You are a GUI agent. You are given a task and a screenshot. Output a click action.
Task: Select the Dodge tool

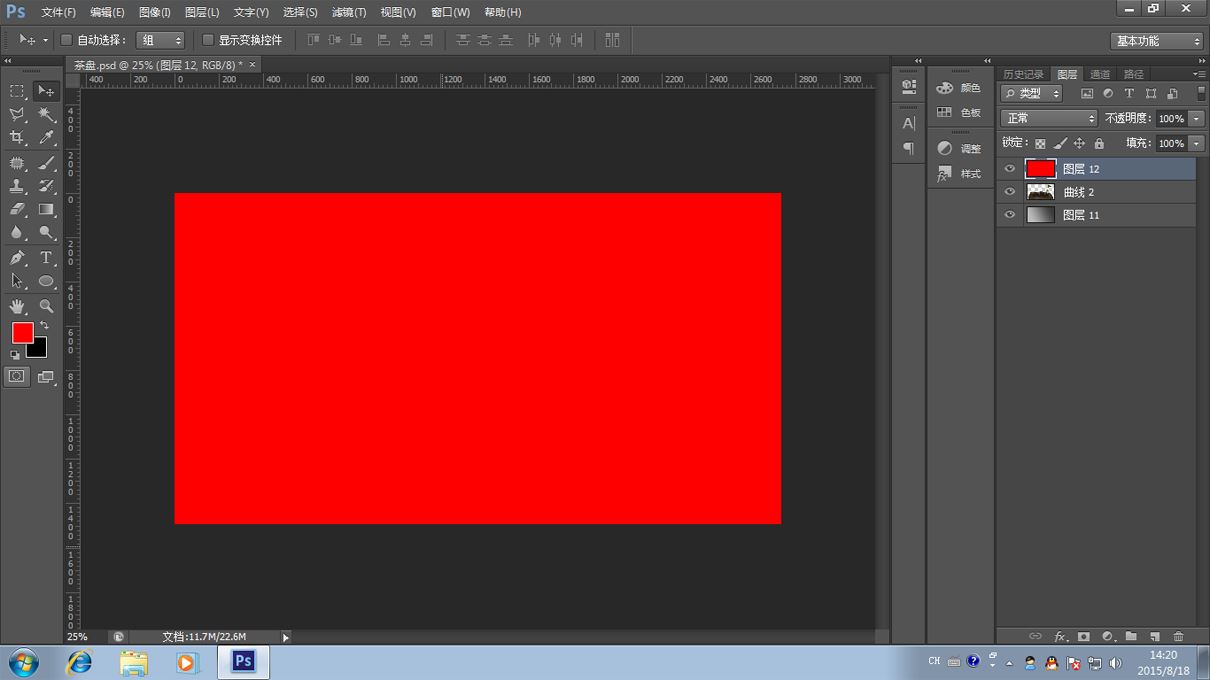[46, 232]
